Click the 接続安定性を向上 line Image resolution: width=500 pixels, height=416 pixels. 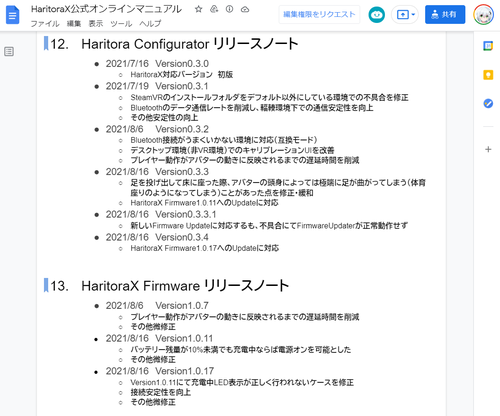(x=160, y=392)
